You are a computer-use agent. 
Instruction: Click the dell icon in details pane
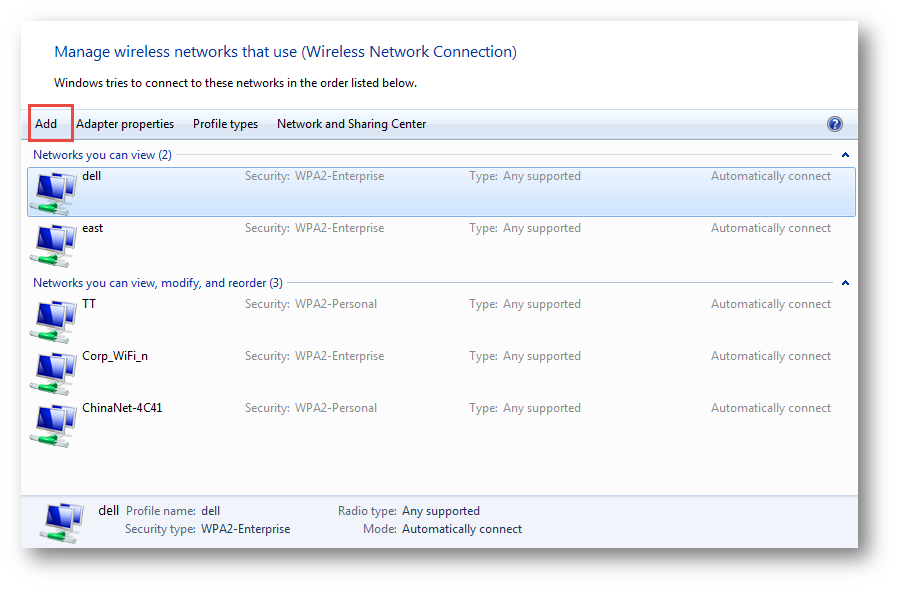point(63,523)
